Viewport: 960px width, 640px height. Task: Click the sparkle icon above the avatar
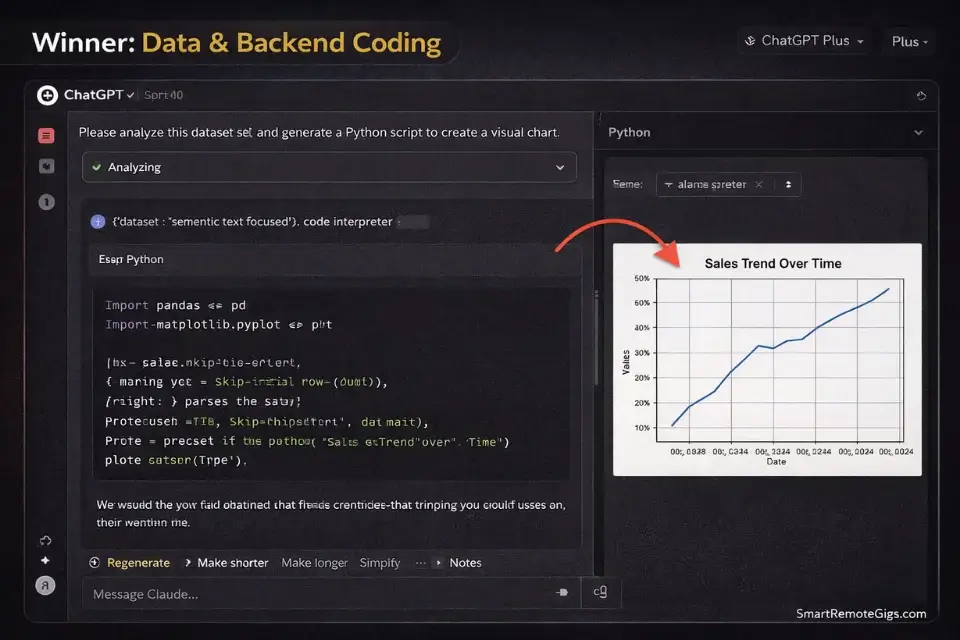click(x=45, y=561)
